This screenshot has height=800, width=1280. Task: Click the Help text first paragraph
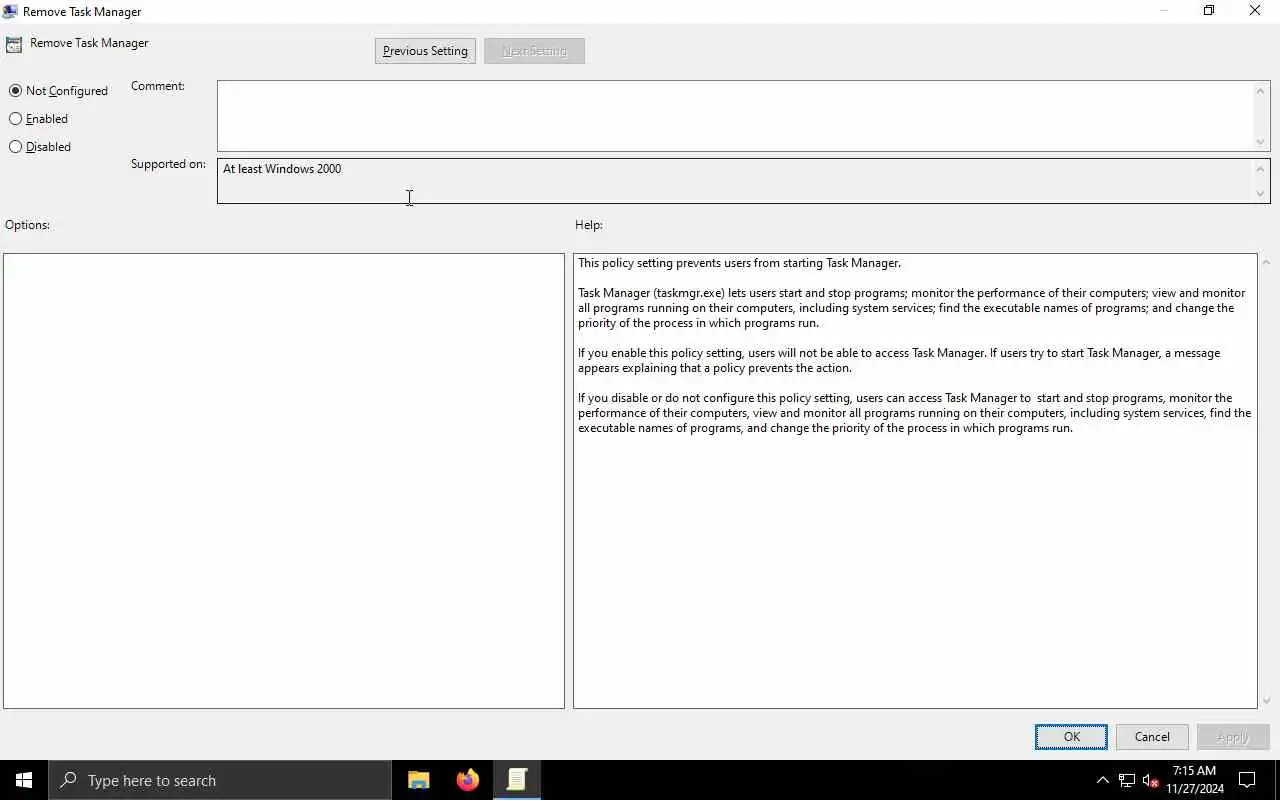tap(739, 263)
